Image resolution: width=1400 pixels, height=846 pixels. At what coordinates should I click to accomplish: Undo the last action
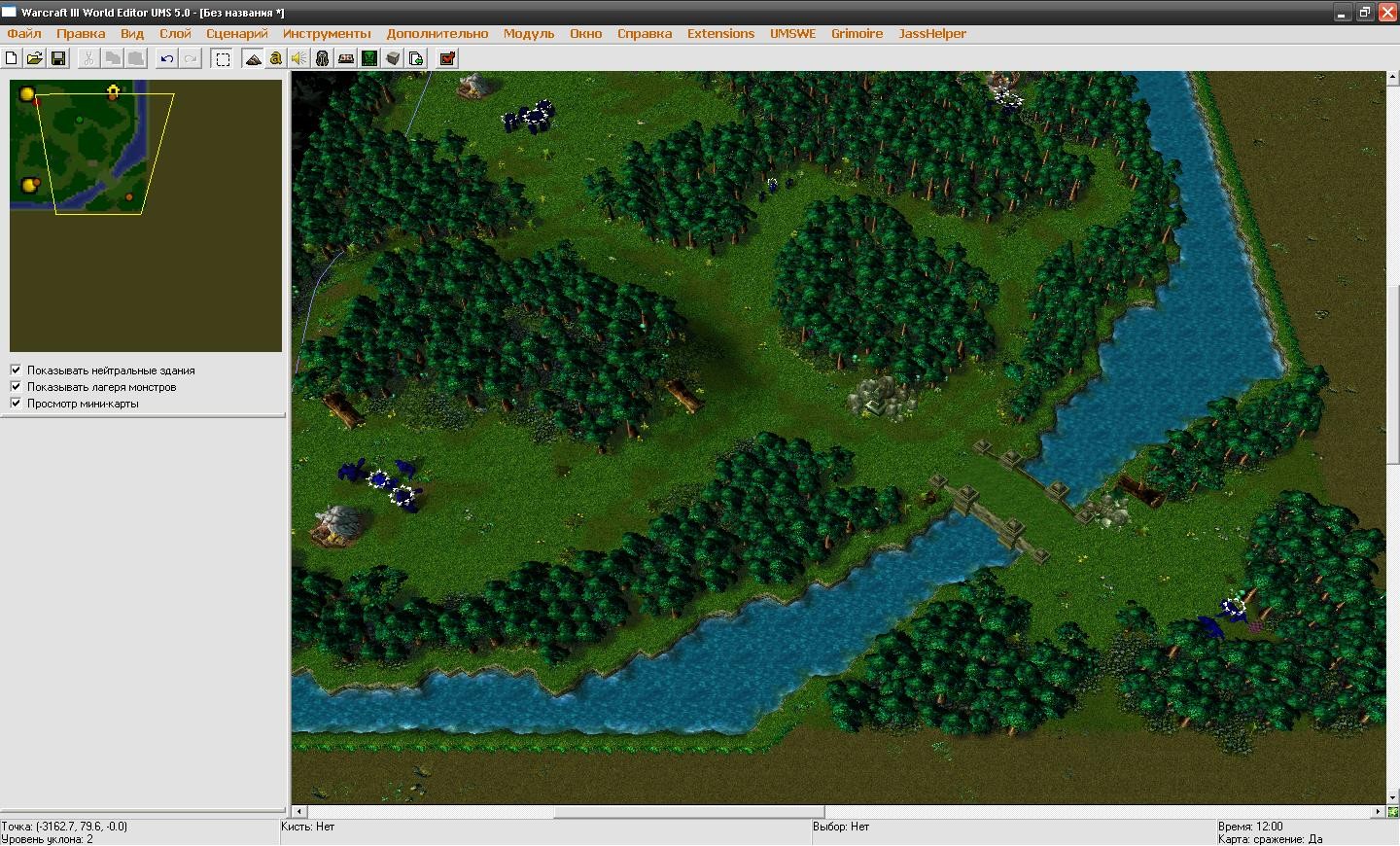[167, 58]
